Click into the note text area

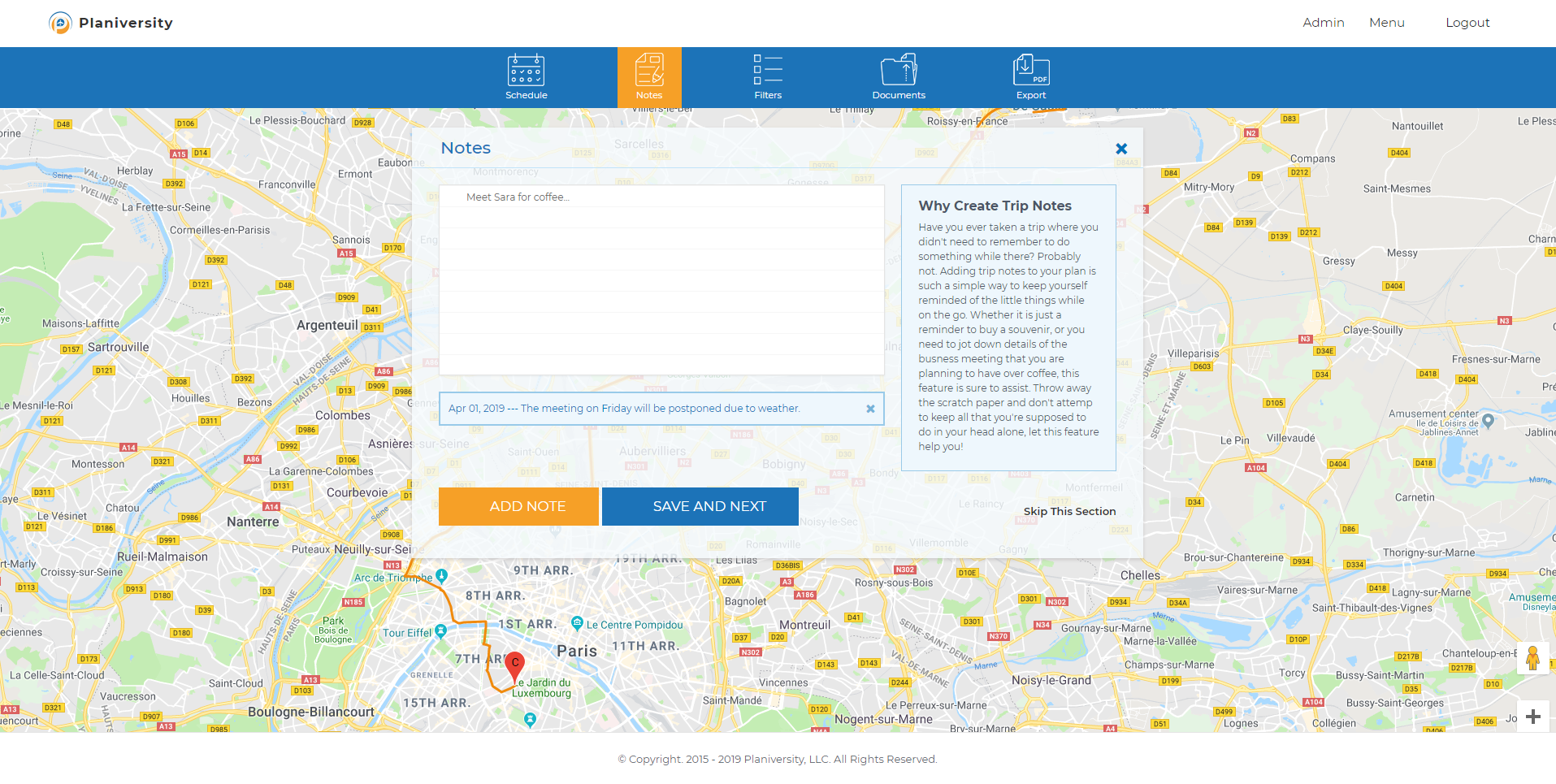tap(661, 280)
